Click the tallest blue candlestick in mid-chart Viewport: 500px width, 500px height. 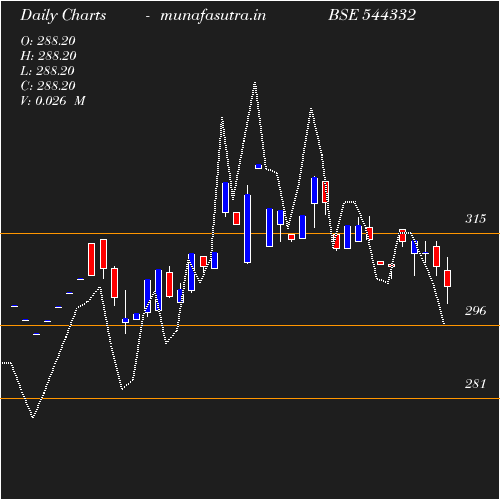(x=247, y=229)
